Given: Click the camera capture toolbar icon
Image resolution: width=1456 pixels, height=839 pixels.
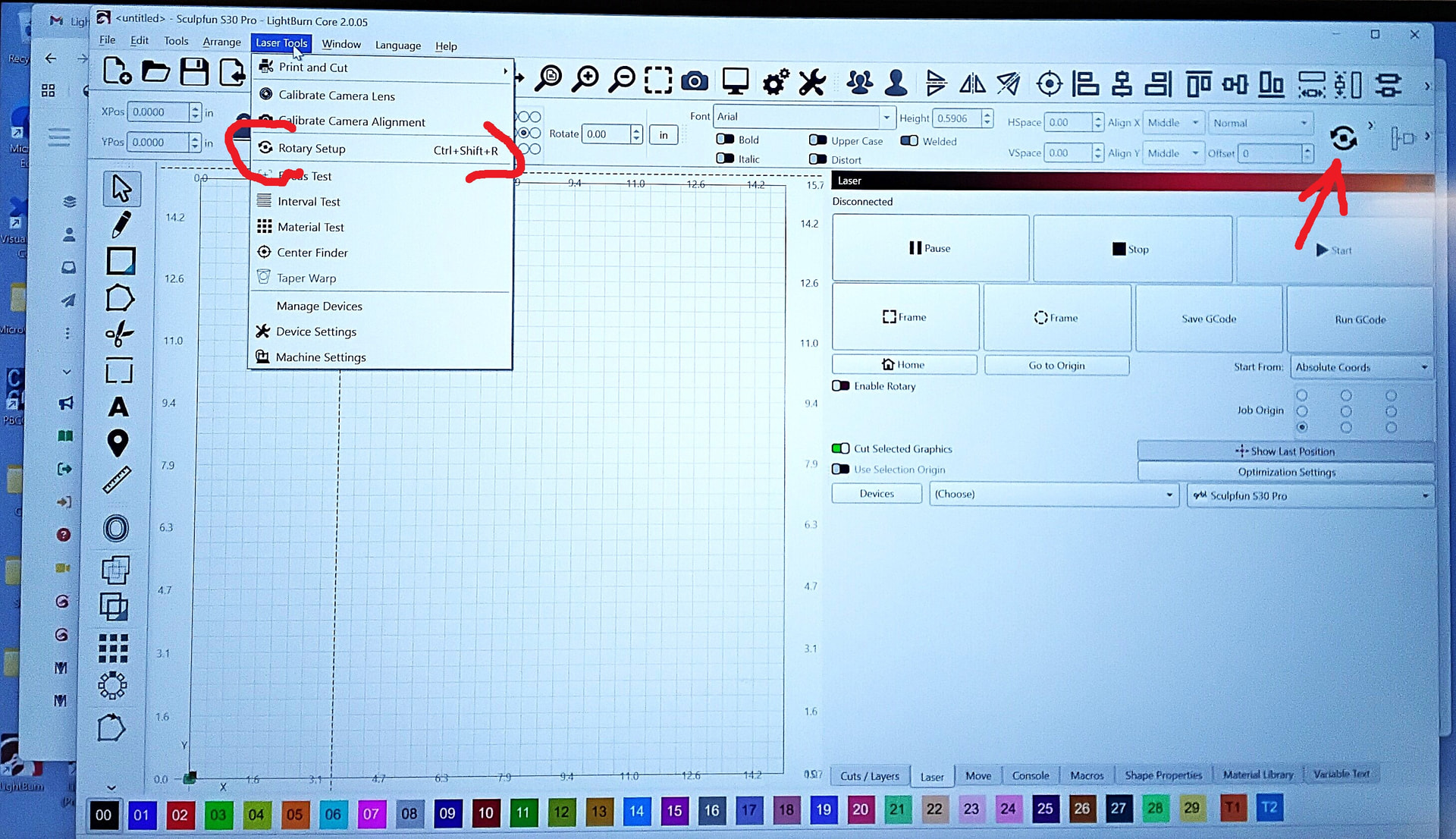Looking at the screenshot, I should tap(694, 81).
